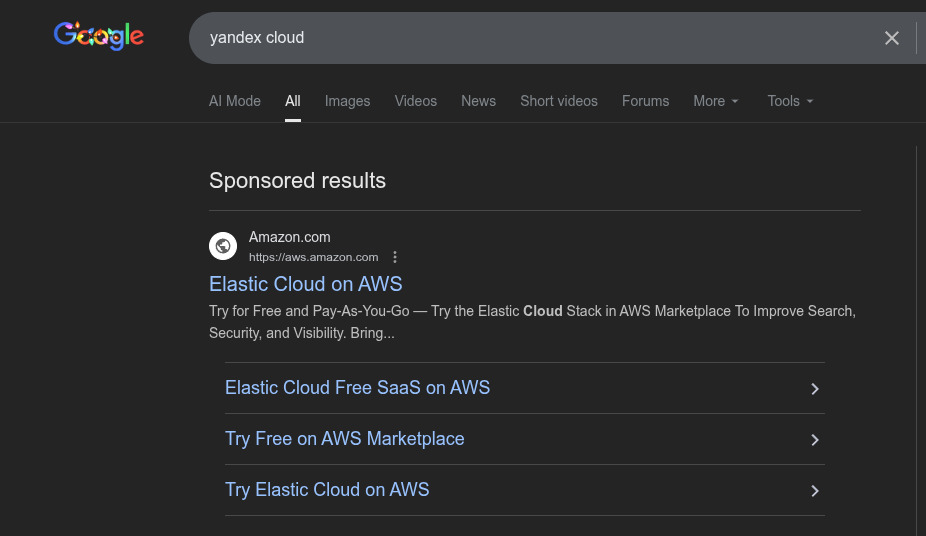Go to the Videos tab
This screenshot has height=536, width=926.
coord(415,101)
